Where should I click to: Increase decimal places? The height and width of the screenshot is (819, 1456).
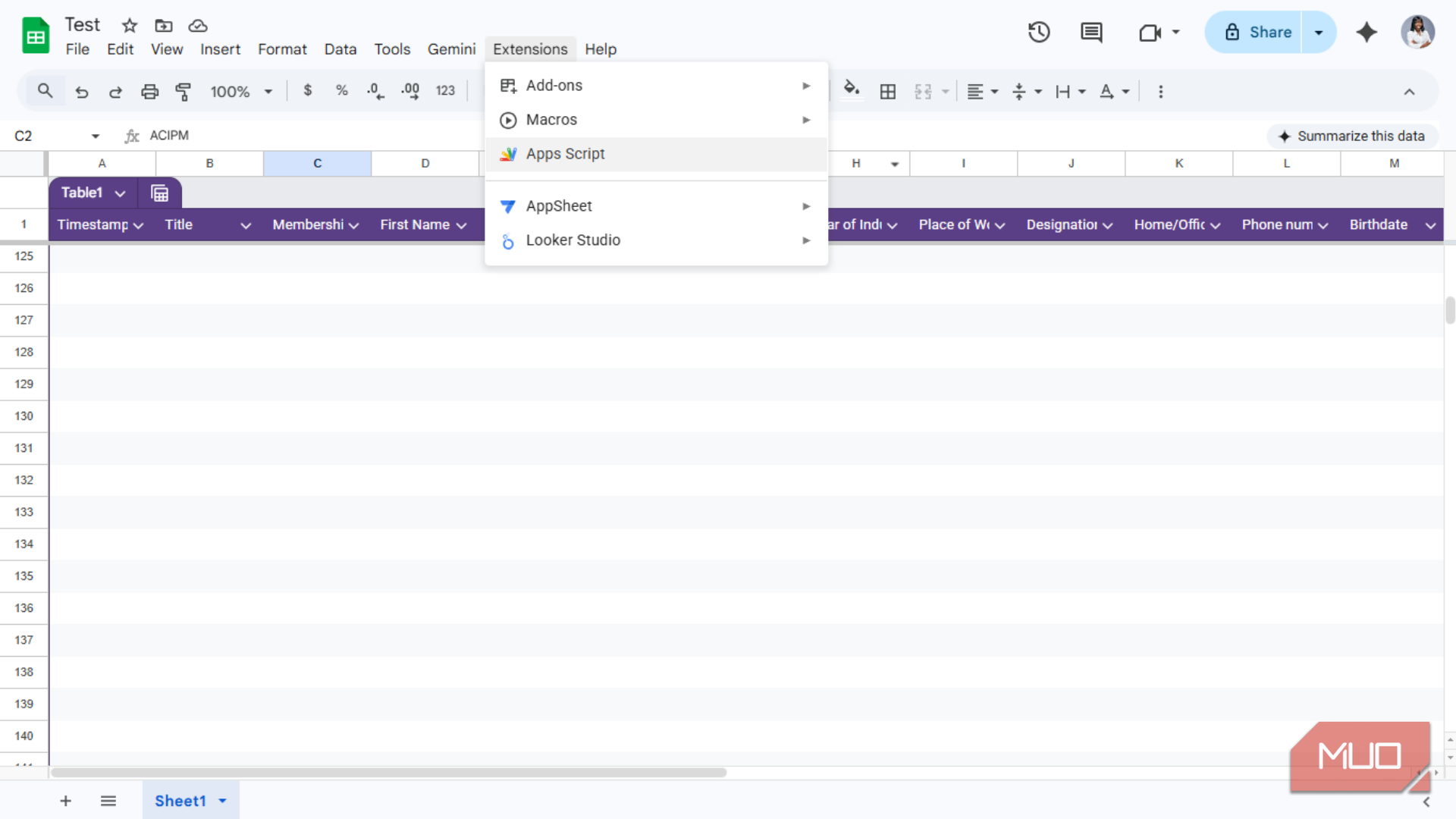(x=410, y=91)
